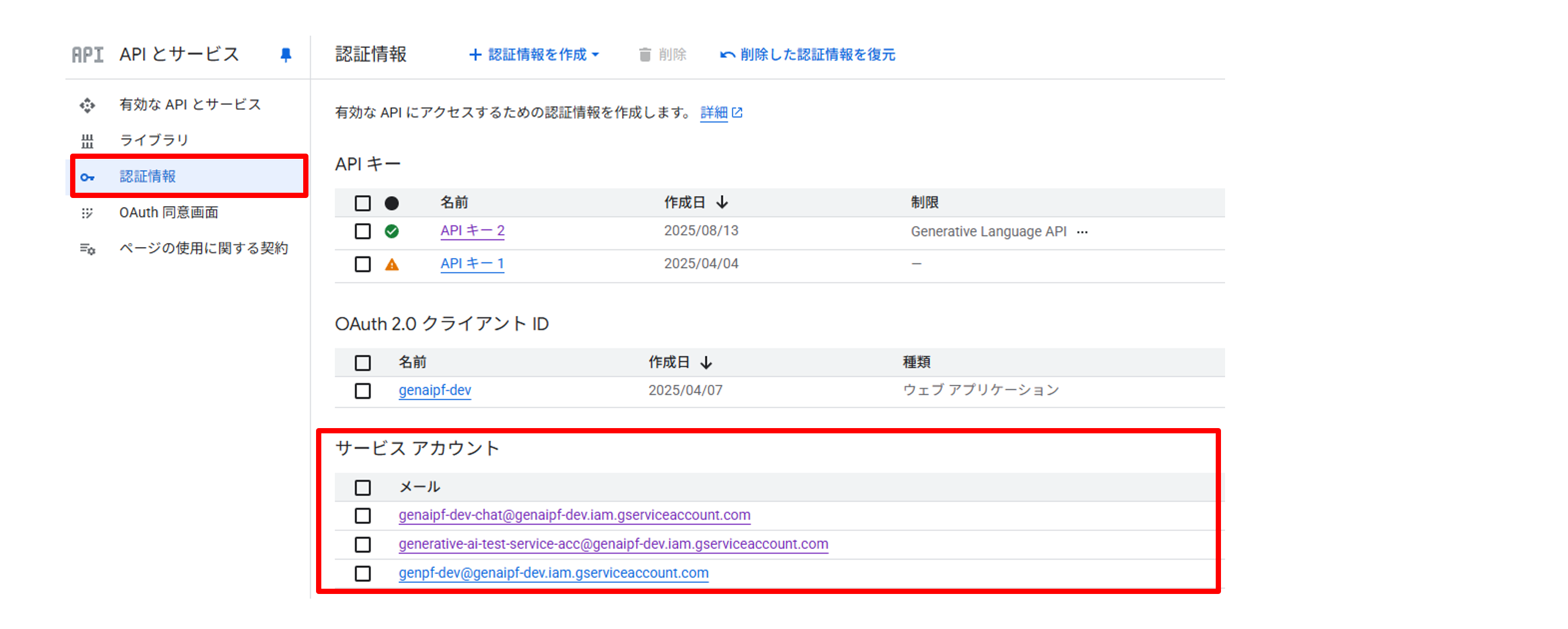Check the API キー 2 row checkbox

click(363, 231)
